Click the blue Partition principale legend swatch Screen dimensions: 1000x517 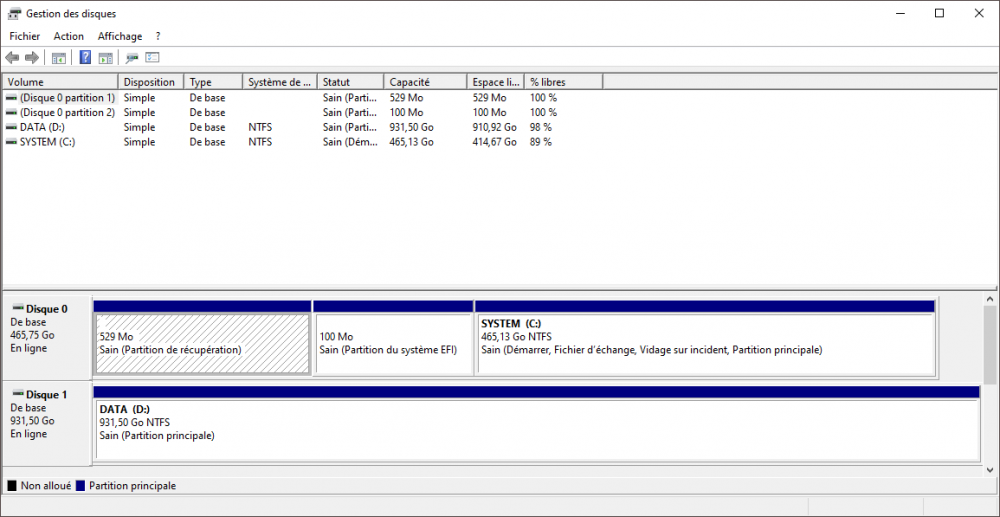pos(81,486)
